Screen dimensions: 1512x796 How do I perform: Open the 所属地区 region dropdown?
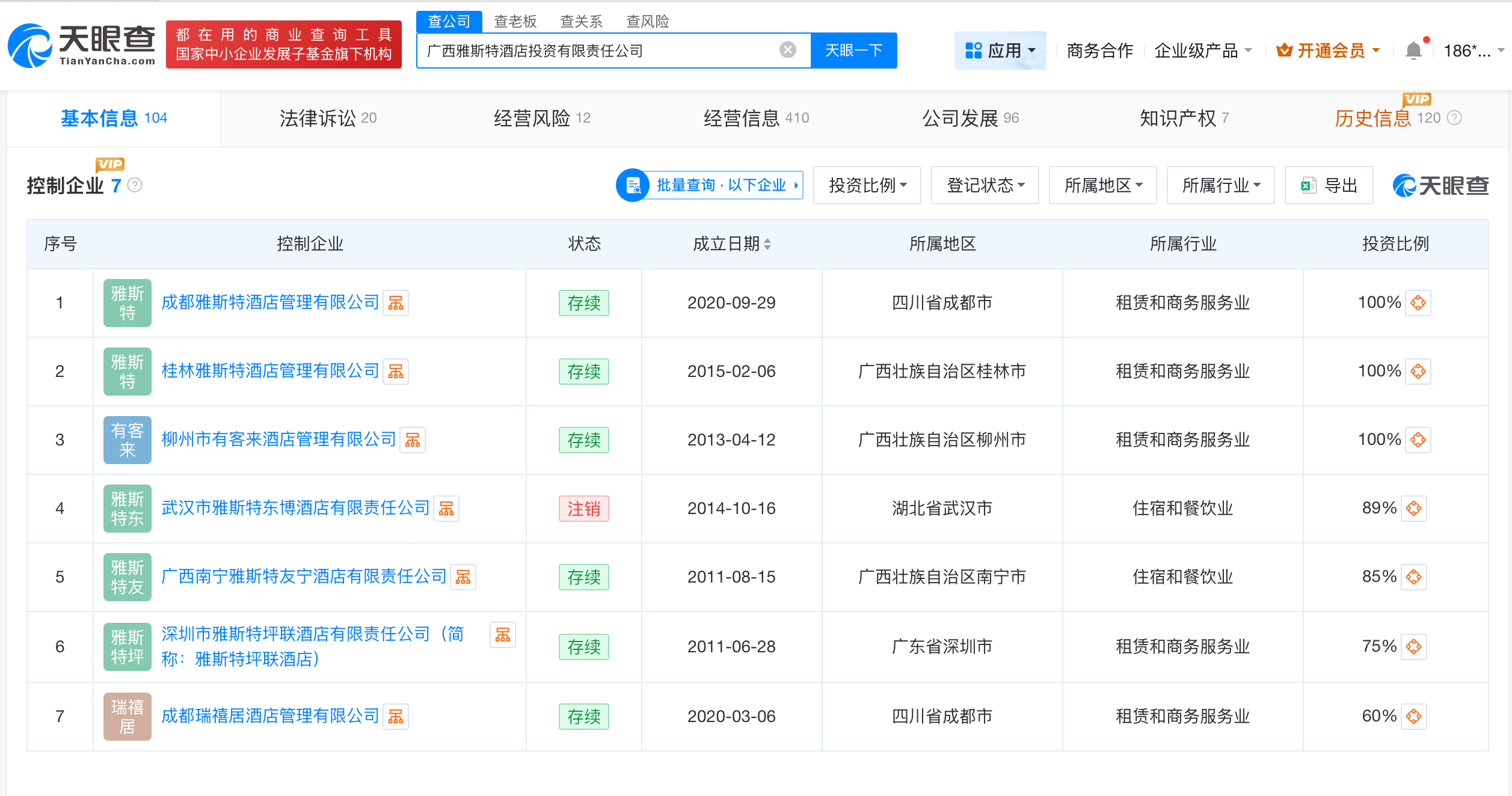pyautogui.click(x=1102, y=185)
